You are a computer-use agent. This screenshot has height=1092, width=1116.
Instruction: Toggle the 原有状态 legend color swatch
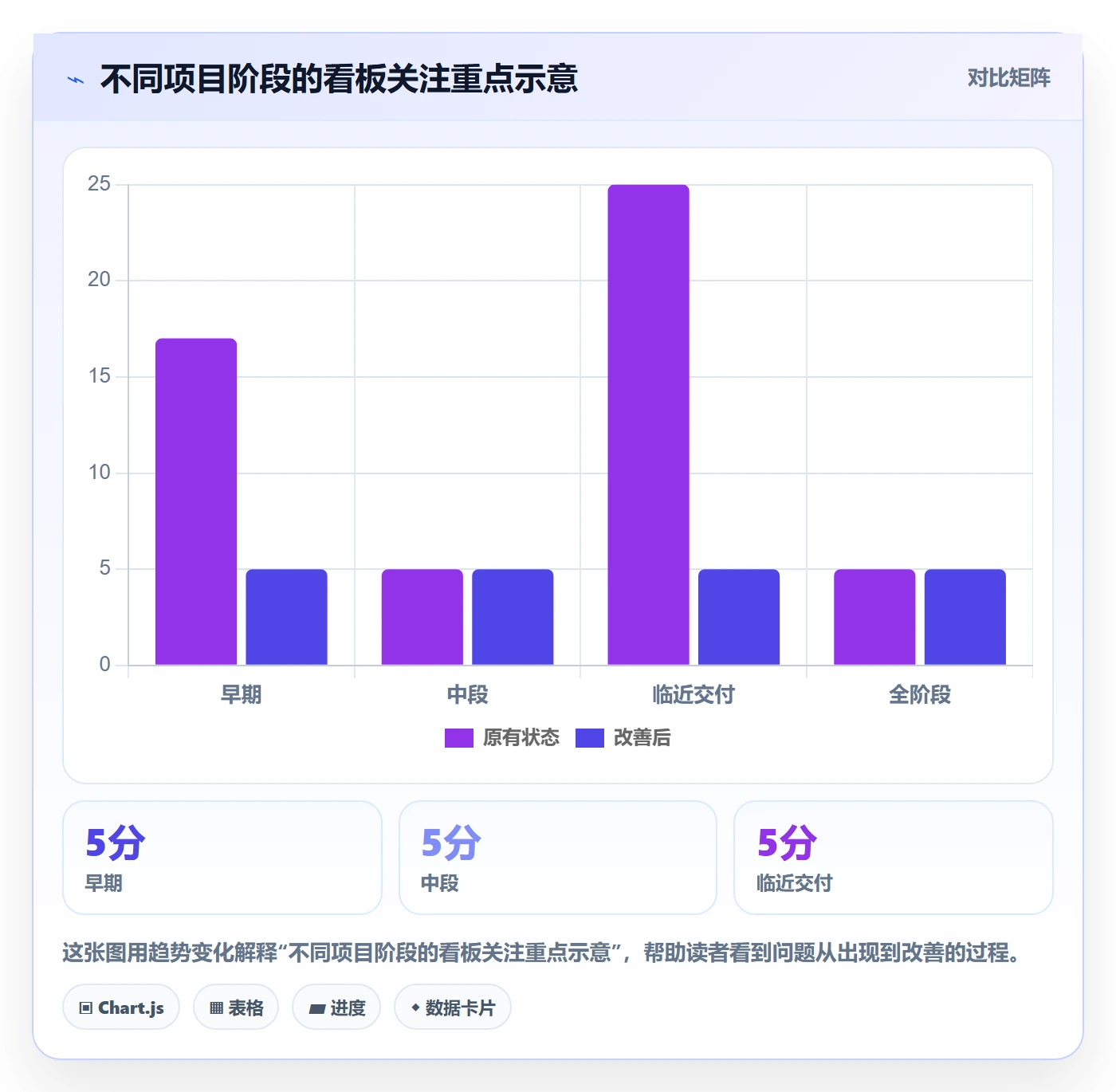(x=459, y=738)
